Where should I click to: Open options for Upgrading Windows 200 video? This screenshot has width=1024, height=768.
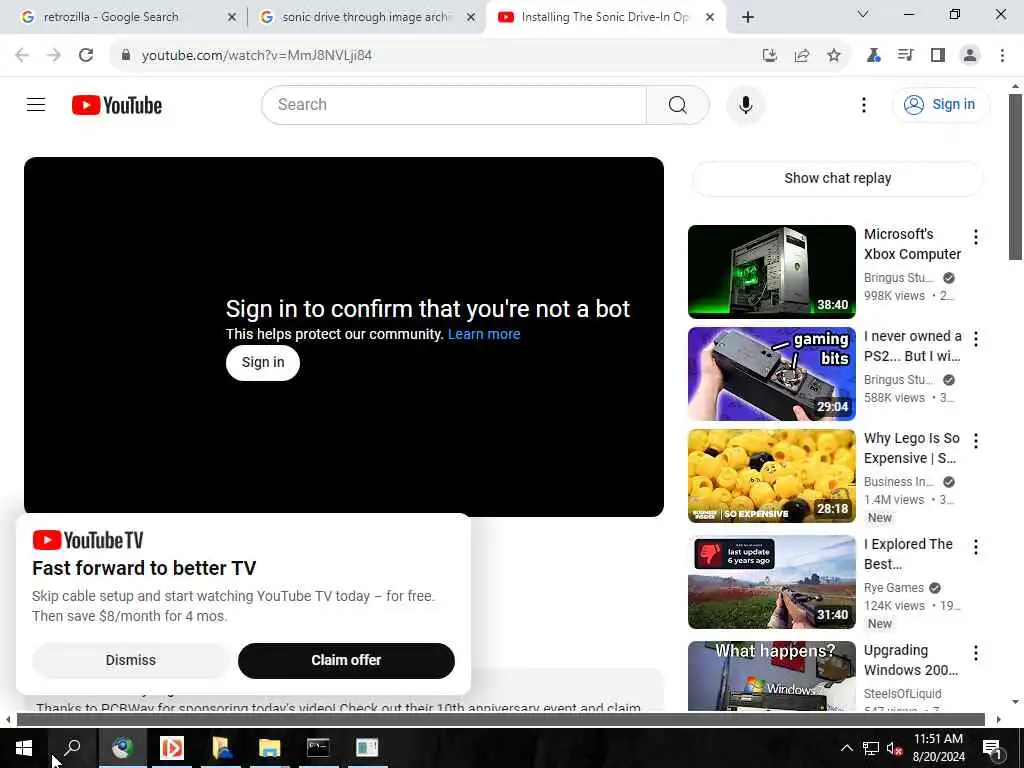click(975, 652)
